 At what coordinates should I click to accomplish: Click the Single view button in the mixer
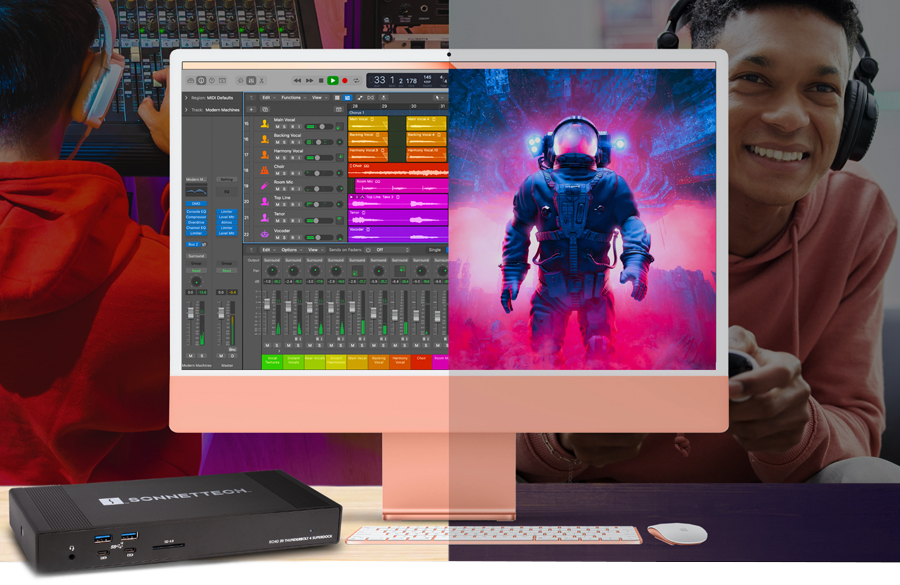(x=435, y=249)
